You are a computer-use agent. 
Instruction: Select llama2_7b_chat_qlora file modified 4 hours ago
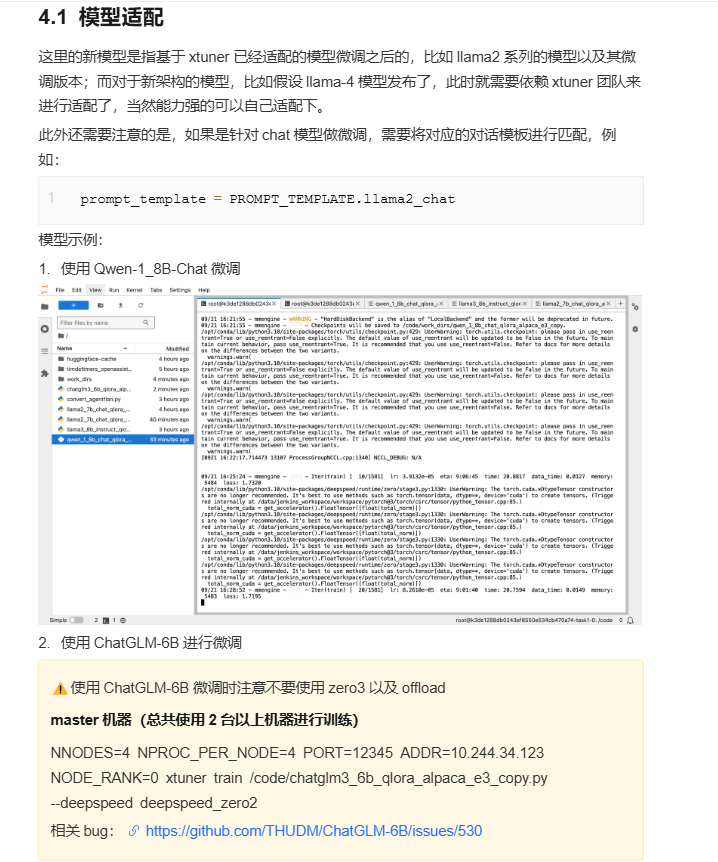(x=123, y=409)
